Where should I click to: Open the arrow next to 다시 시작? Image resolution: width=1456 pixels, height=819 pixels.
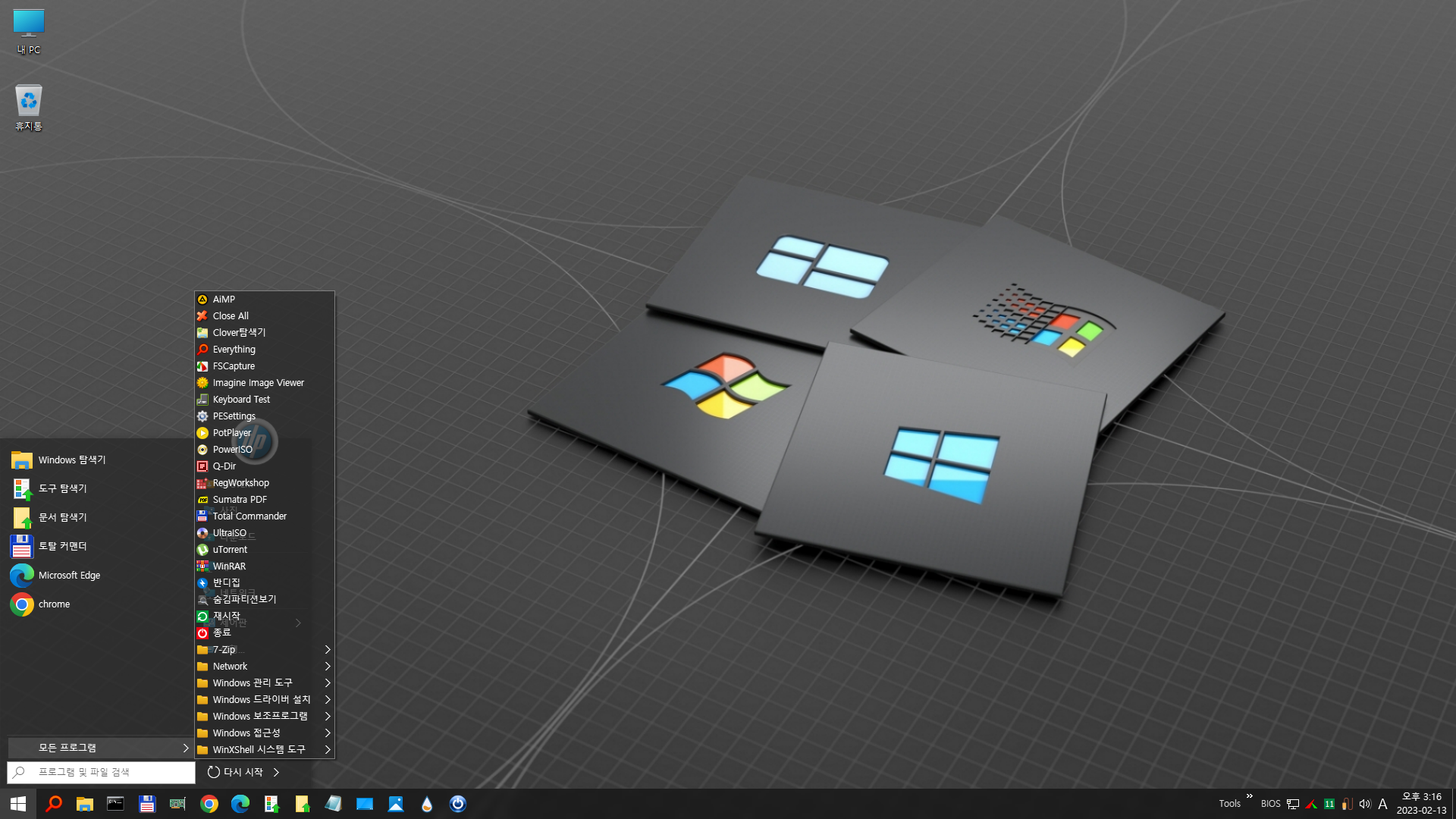(277, 772)
